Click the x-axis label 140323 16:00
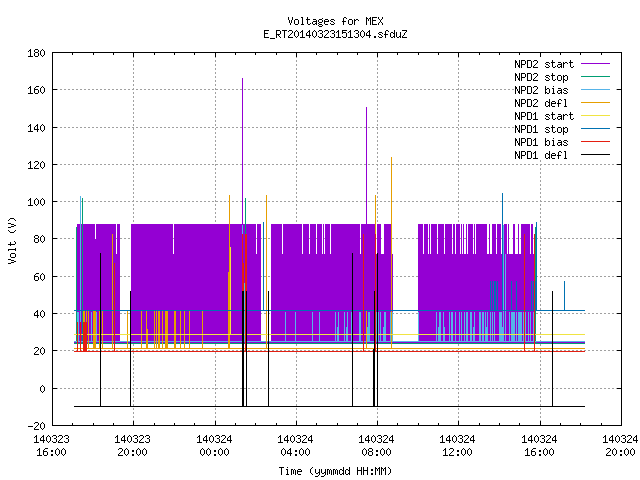This screenshot has height=480, width=640. coord(51,446)
